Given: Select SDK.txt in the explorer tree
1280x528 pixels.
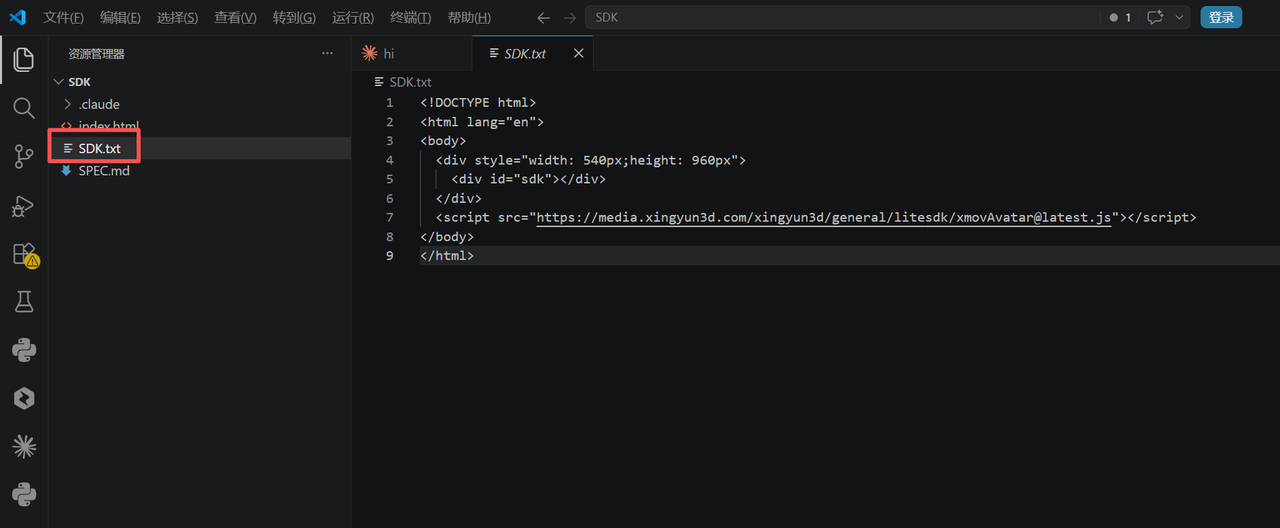Looking at the screenshot, I should coord(200,148).
